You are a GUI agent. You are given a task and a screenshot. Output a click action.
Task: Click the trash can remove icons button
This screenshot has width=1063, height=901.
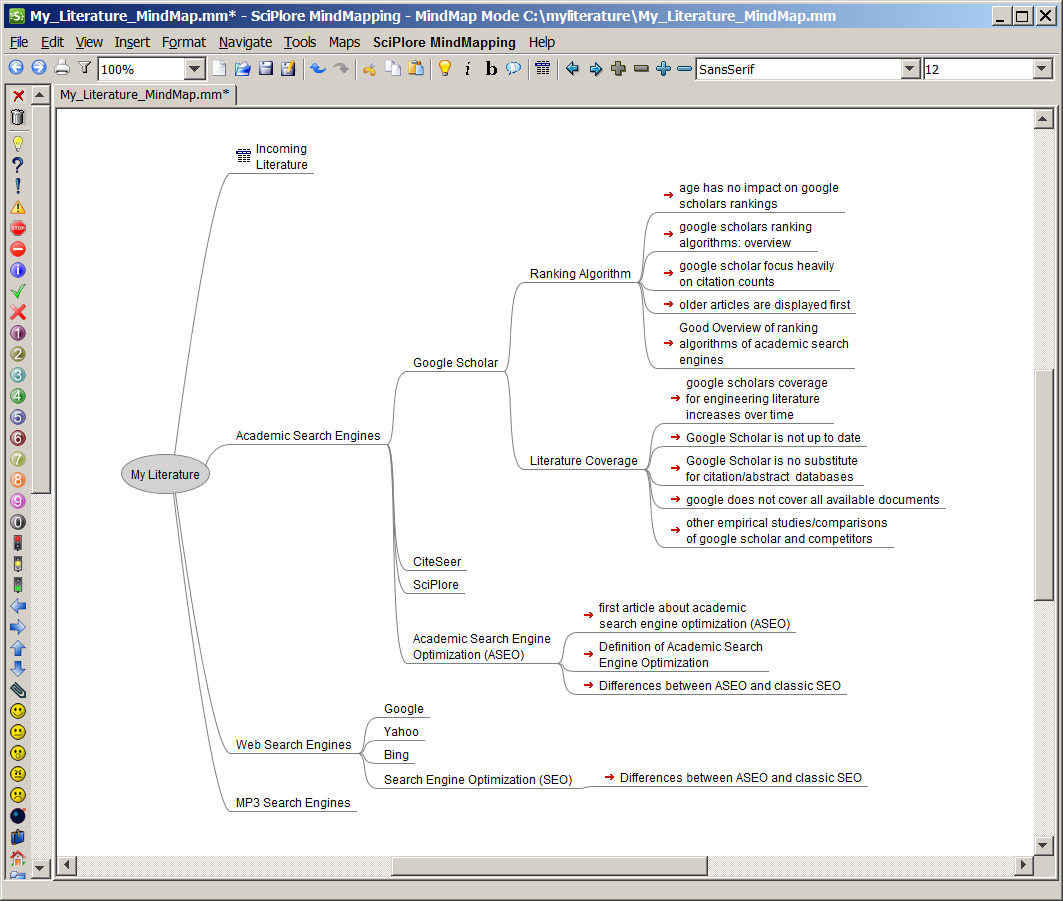[17, 117]
